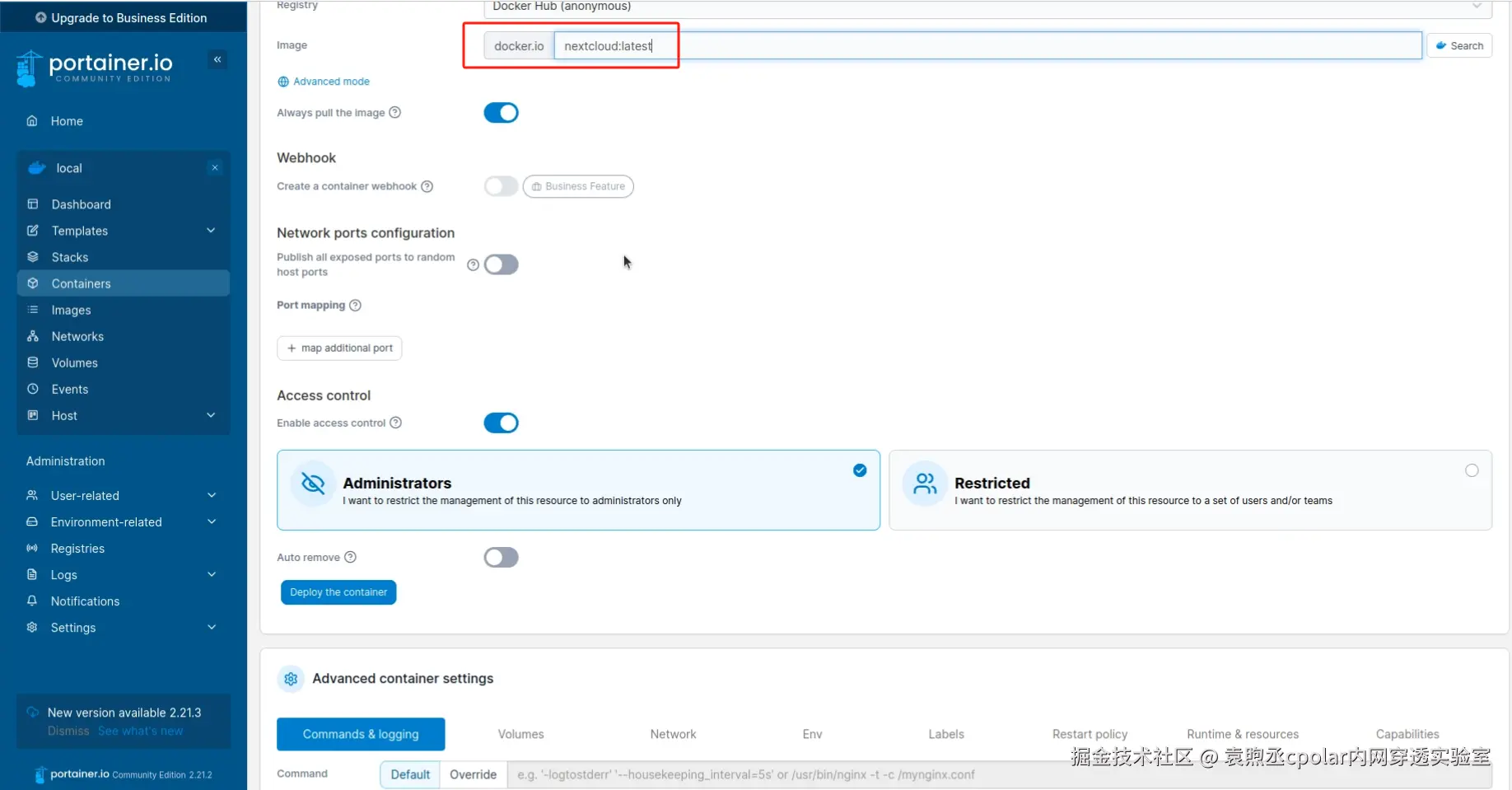This screenshot has width=1512, height=790.
Task: Click the Dashboard icon
Action: pos(33,204)
